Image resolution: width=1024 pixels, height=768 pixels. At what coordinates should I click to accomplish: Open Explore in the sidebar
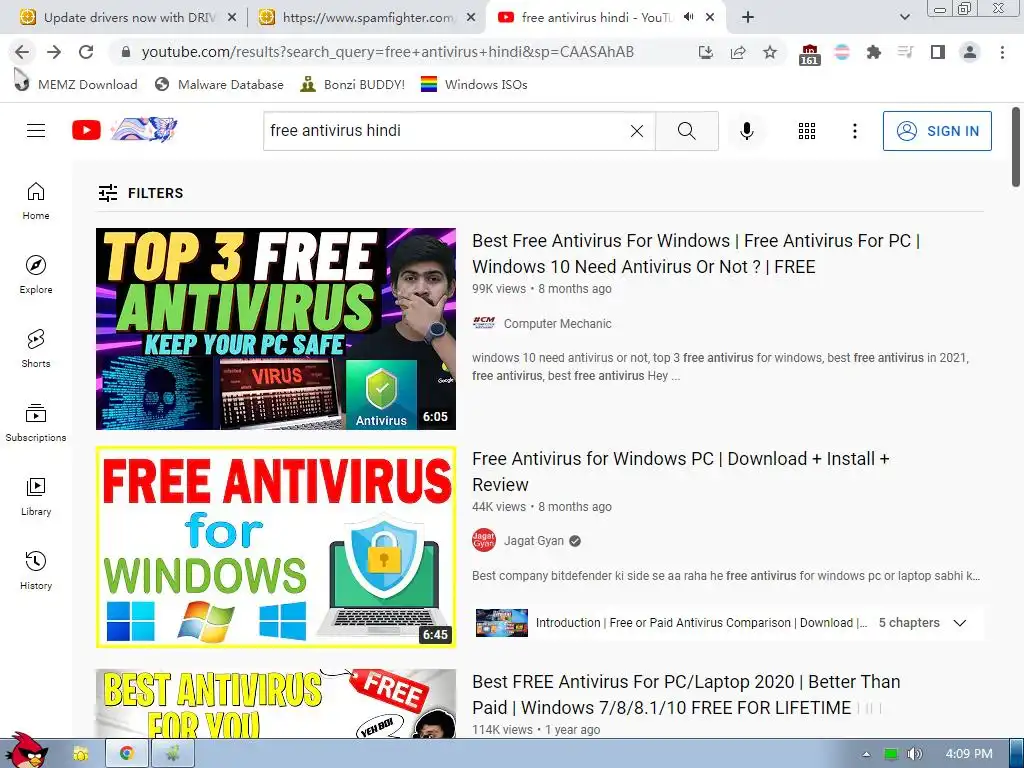[36, 275]
